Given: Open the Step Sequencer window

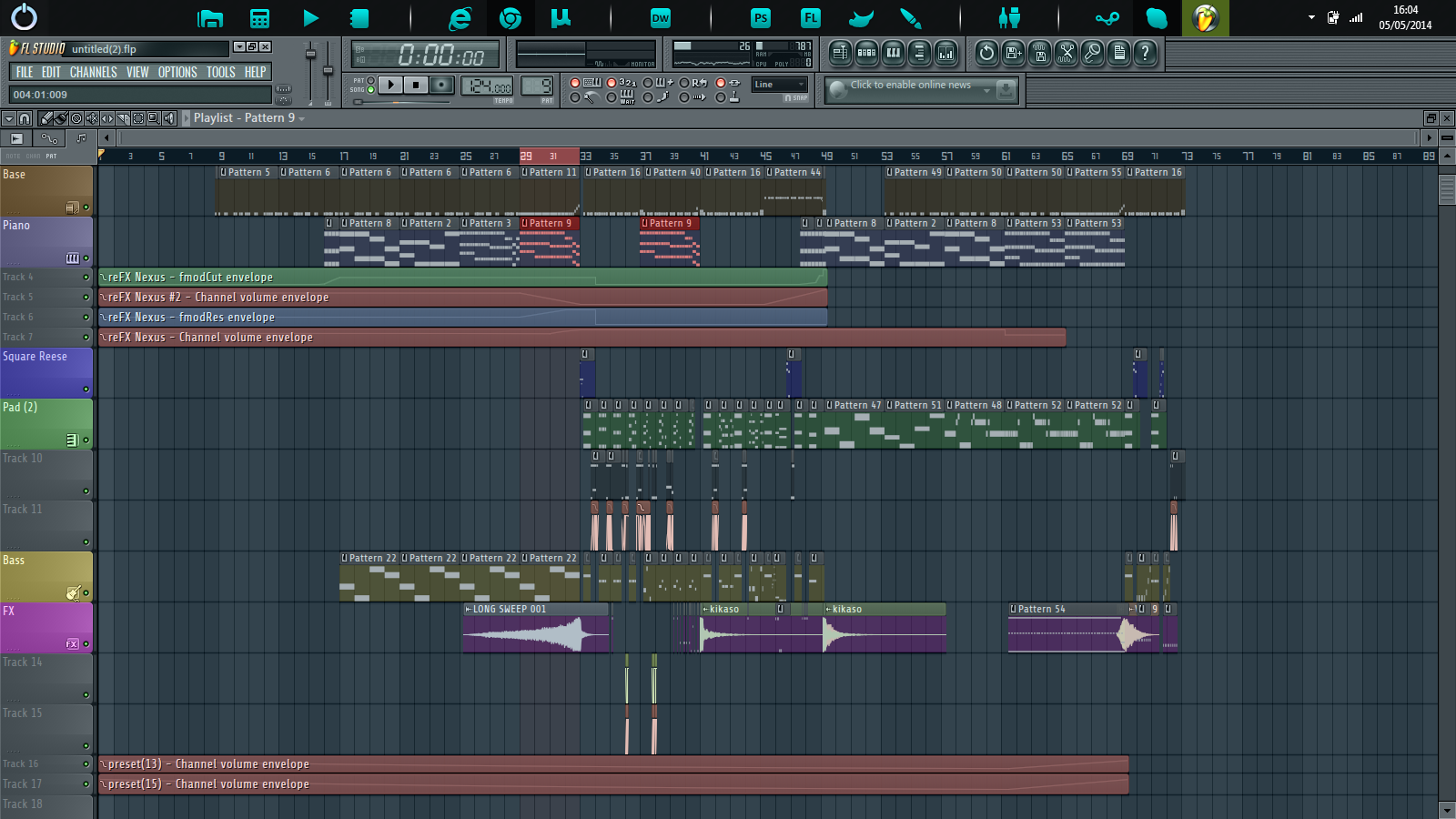Looking at the screenshot, I should (x=866, y=54).
